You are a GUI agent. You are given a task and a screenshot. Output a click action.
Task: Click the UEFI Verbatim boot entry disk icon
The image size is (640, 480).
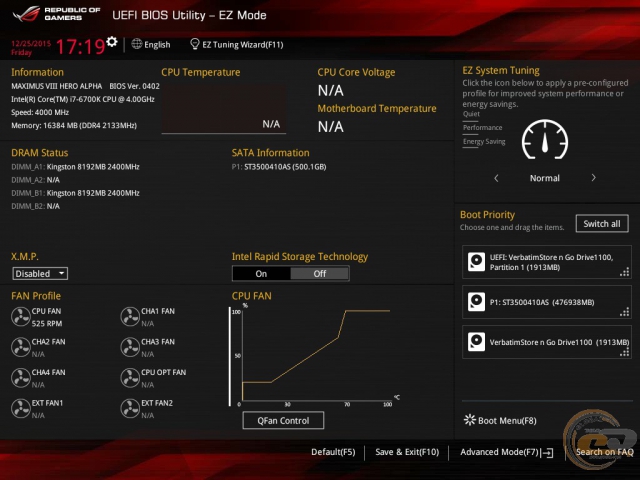tap(476, 262)
